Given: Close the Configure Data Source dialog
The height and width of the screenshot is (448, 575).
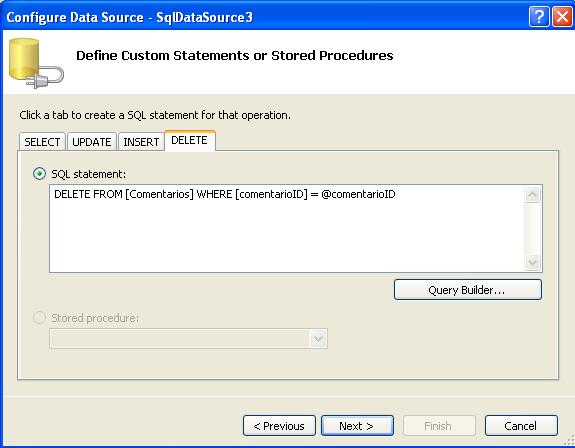Looking at the screenshot, I should pos(562,17).
